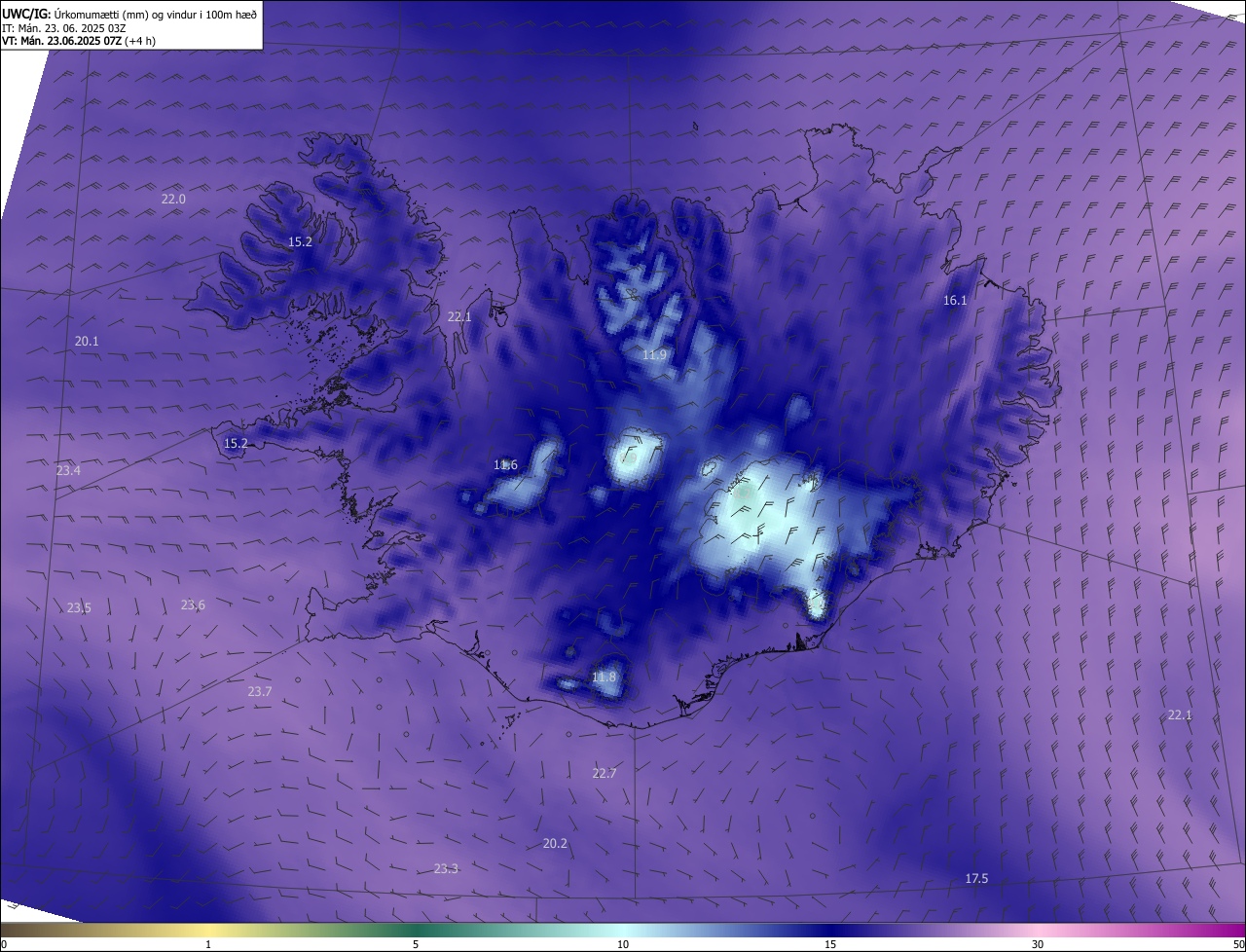Screen dimensions: 1246x952
Task: Click the 22.1 label in southeast ocean
Action: [x=1179, y=714]
